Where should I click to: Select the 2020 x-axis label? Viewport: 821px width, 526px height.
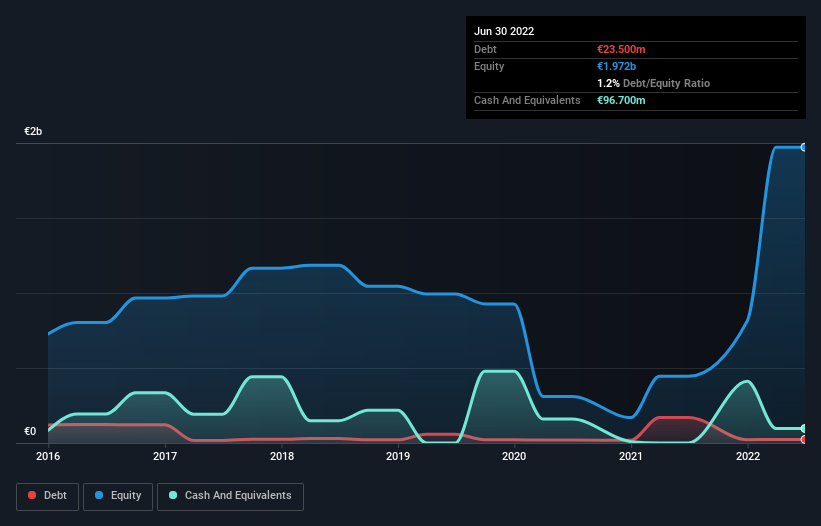(514, 456)
